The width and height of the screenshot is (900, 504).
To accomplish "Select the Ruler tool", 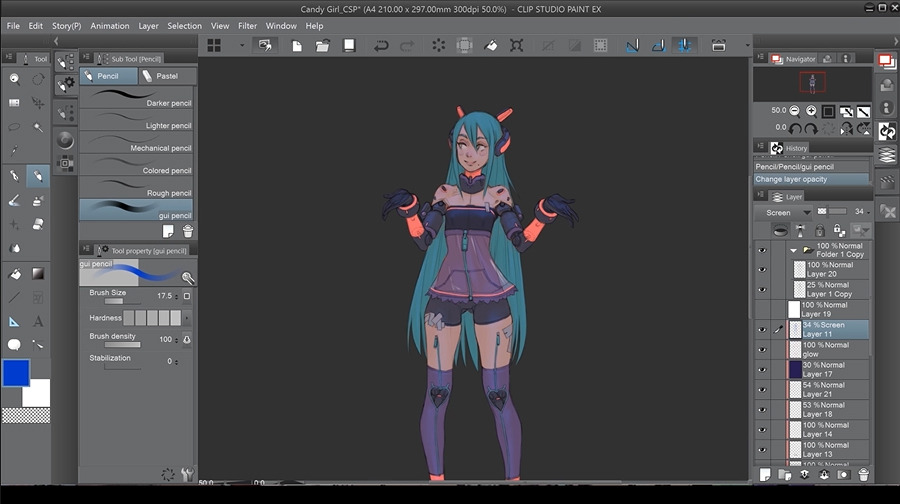I will coord(14,321).
